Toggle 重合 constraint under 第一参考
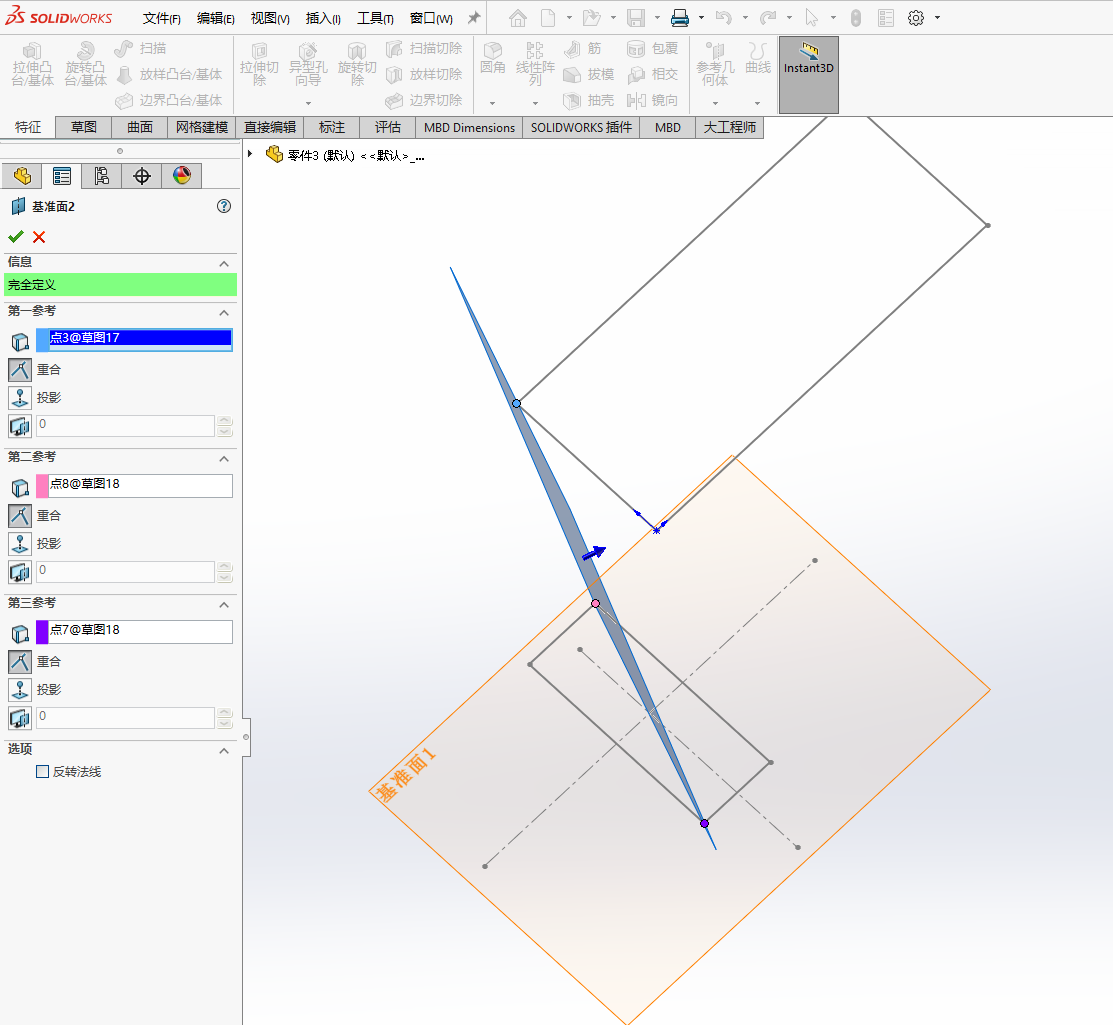Screen dimensions: 1113x1025 click(x=20, y=370)
